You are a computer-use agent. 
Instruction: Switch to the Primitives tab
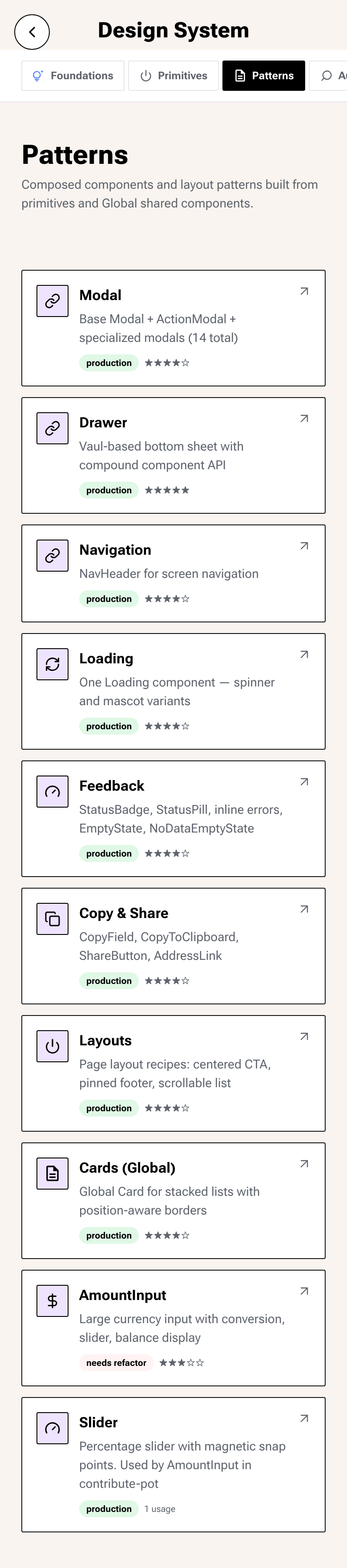(x=173, y=76)
